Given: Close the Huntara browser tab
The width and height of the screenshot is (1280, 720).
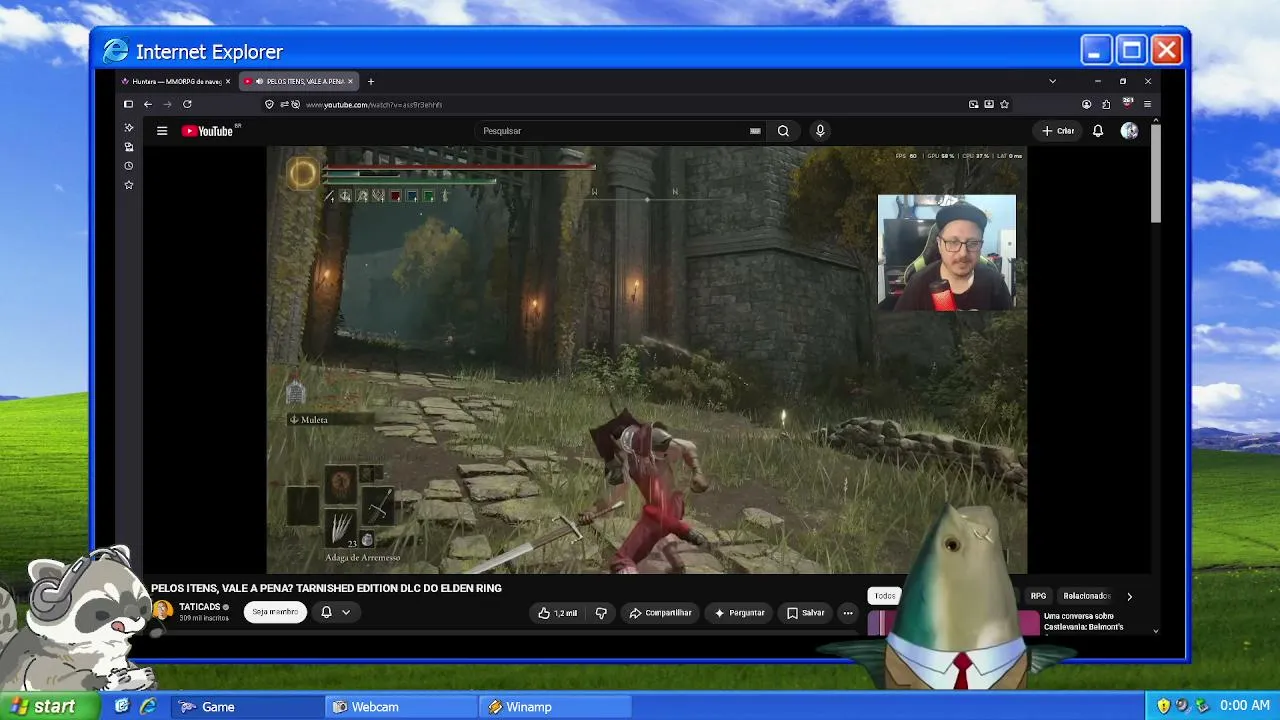Looking at the screenshot, I should (x=228, y=81).
